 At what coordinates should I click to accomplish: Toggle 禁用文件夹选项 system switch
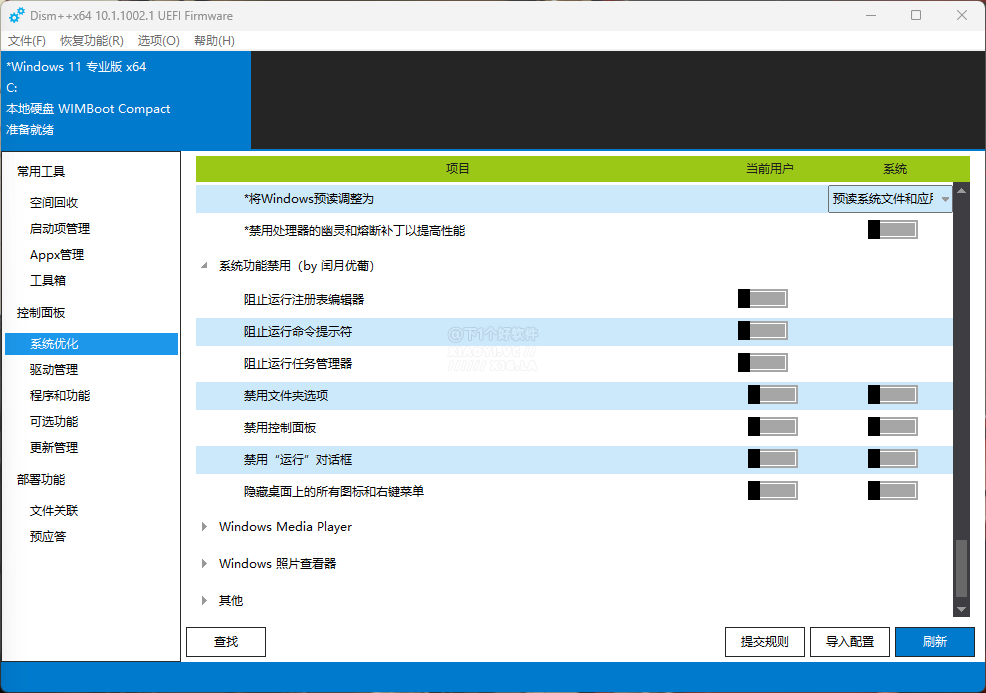892,395
